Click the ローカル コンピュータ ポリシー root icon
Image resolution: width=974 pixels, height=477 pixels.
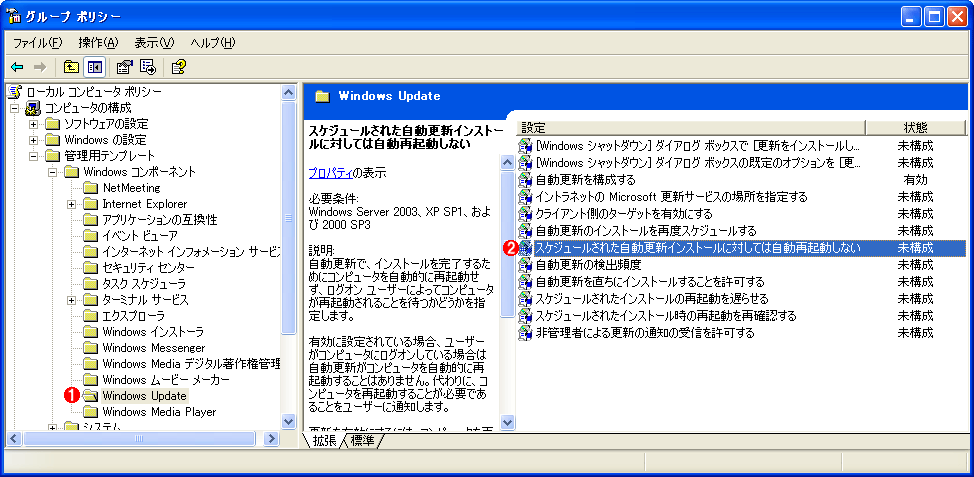(14, 92)
